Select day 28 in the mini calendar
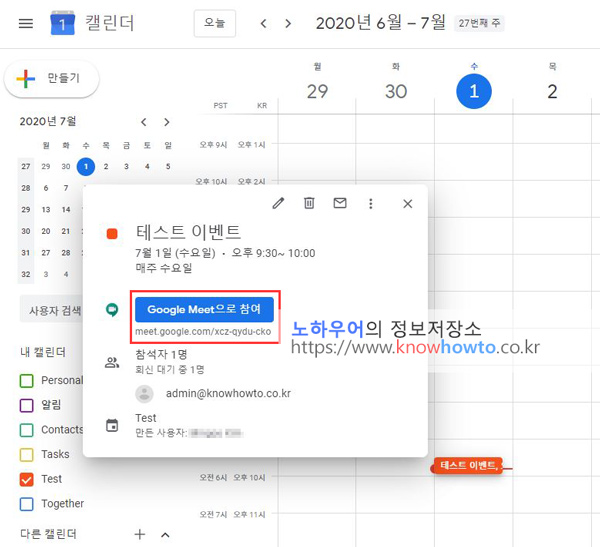The height and width of the screenshot is (547, 600). point(66,253)
